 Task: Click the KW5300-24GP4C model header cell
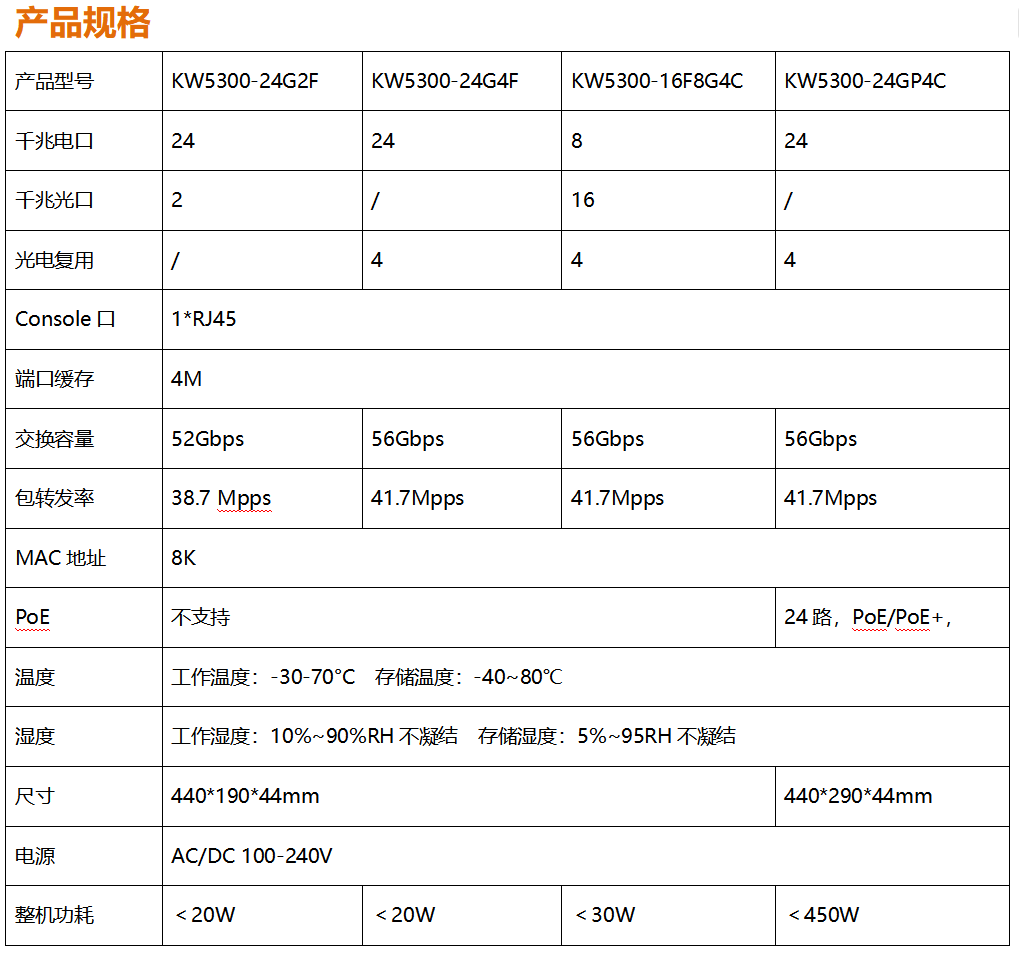[x=865, y=81]
